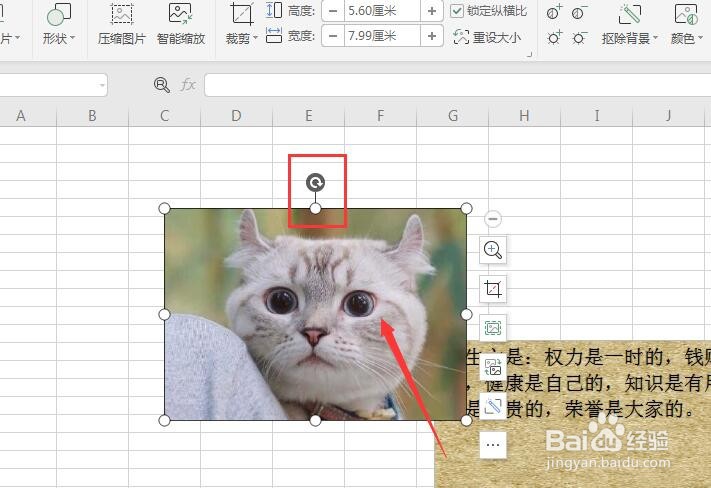Select column D header
The width and height of the screenshot is (711, 488).
236,116
